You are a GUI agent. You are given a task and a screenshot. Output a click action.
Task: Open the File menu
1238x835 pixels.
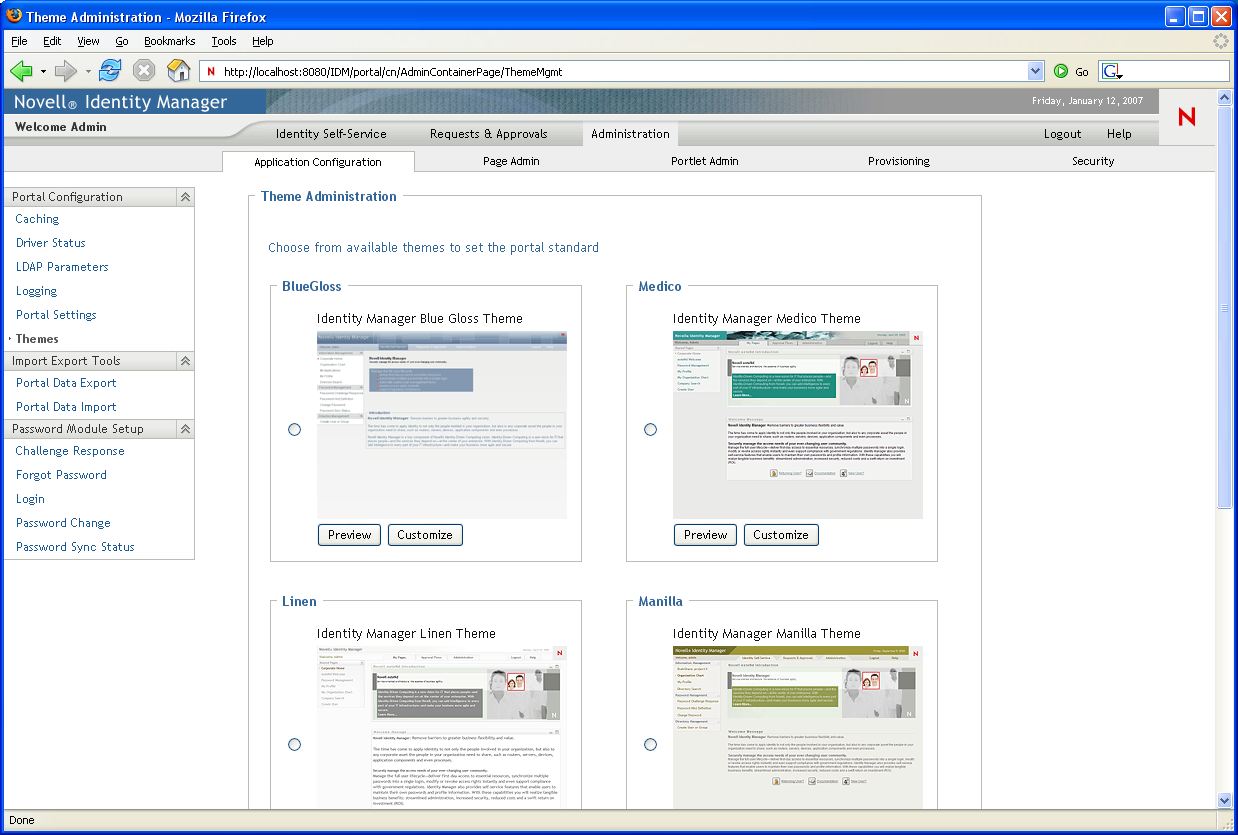pyautogui.click(x=19, y=41)
